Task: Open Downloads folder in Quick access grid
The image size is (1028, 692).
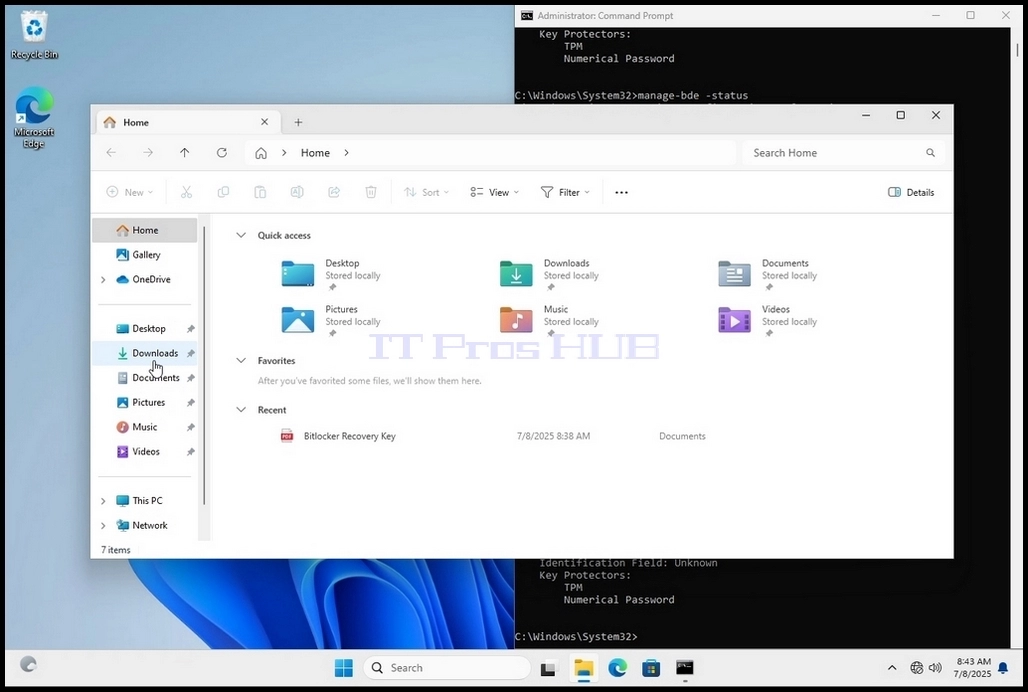Action: coord(516,273)
